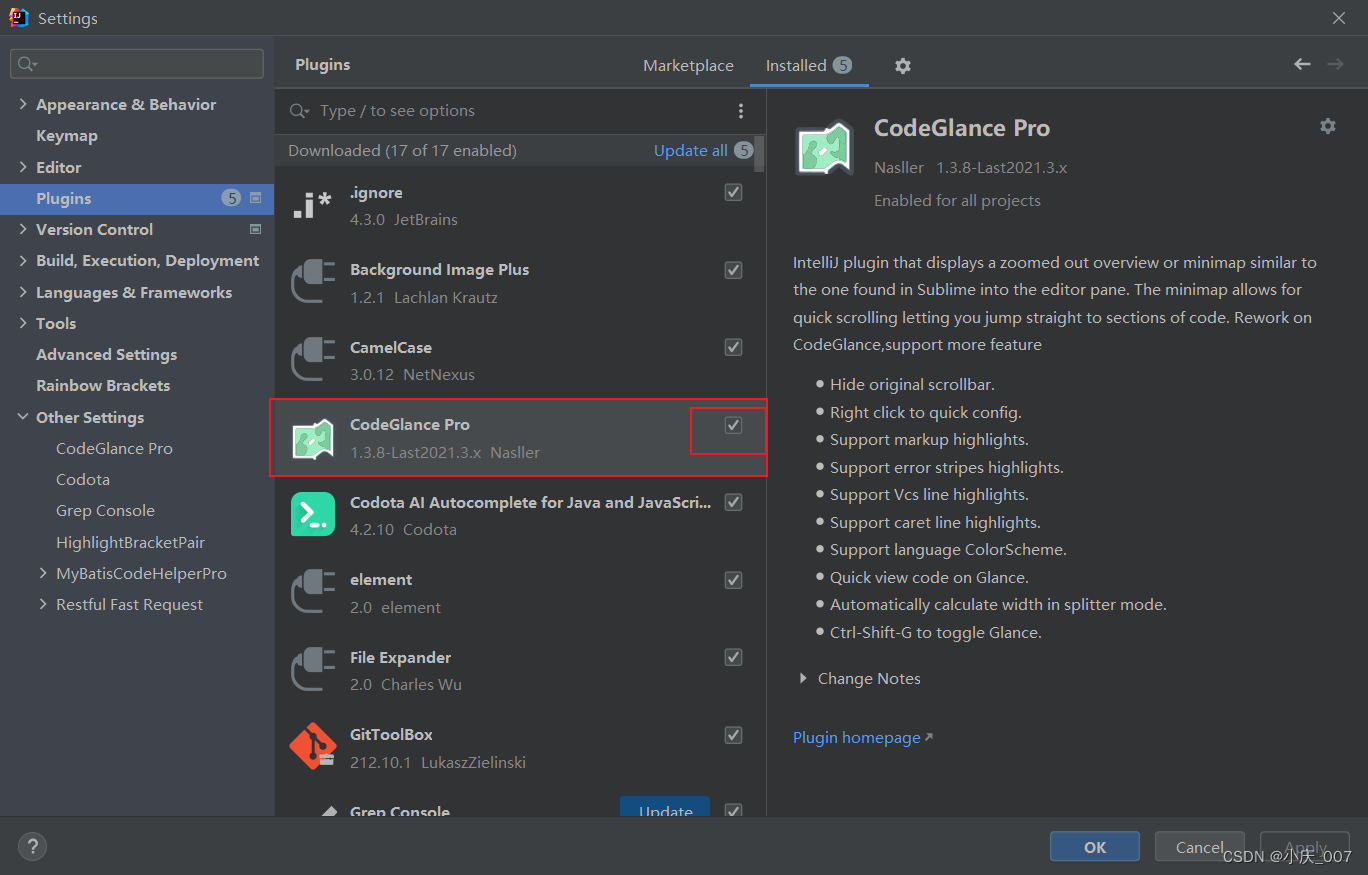Click the .ignore plugin icon
This screenshot has width=1368, height=875.
[x=312, y=205]
